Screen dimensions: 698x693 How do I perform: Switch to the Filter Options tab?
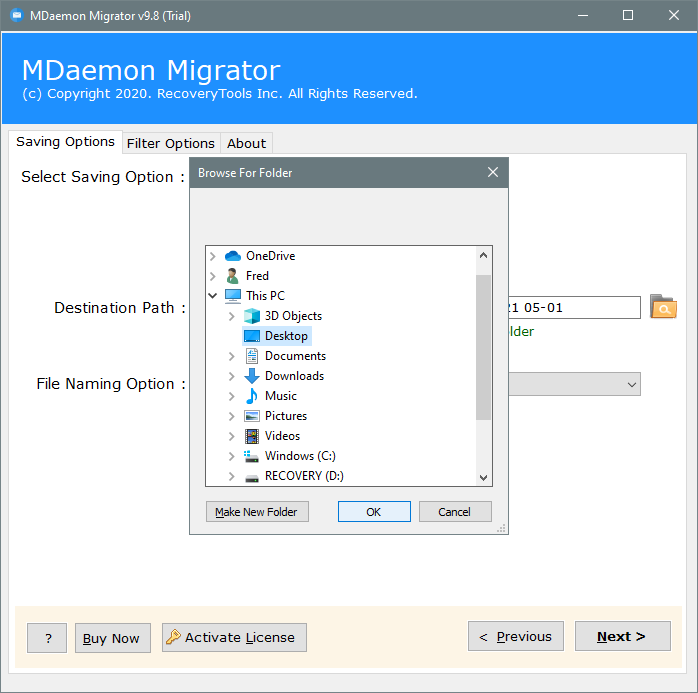[171, 143]
